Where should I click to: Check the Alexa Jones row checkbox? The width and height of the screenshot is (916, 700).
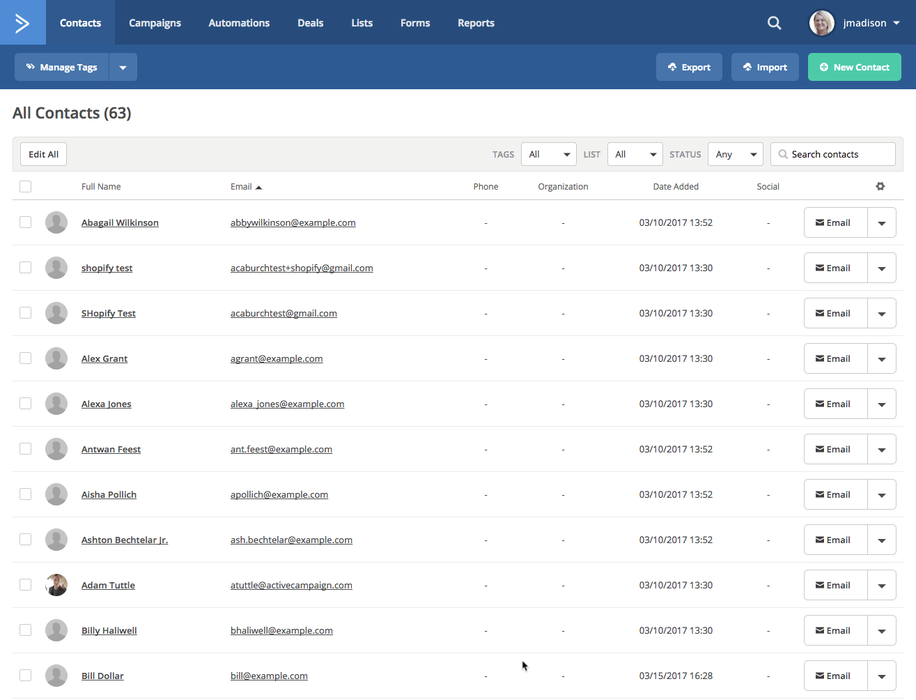click(25, 403)
